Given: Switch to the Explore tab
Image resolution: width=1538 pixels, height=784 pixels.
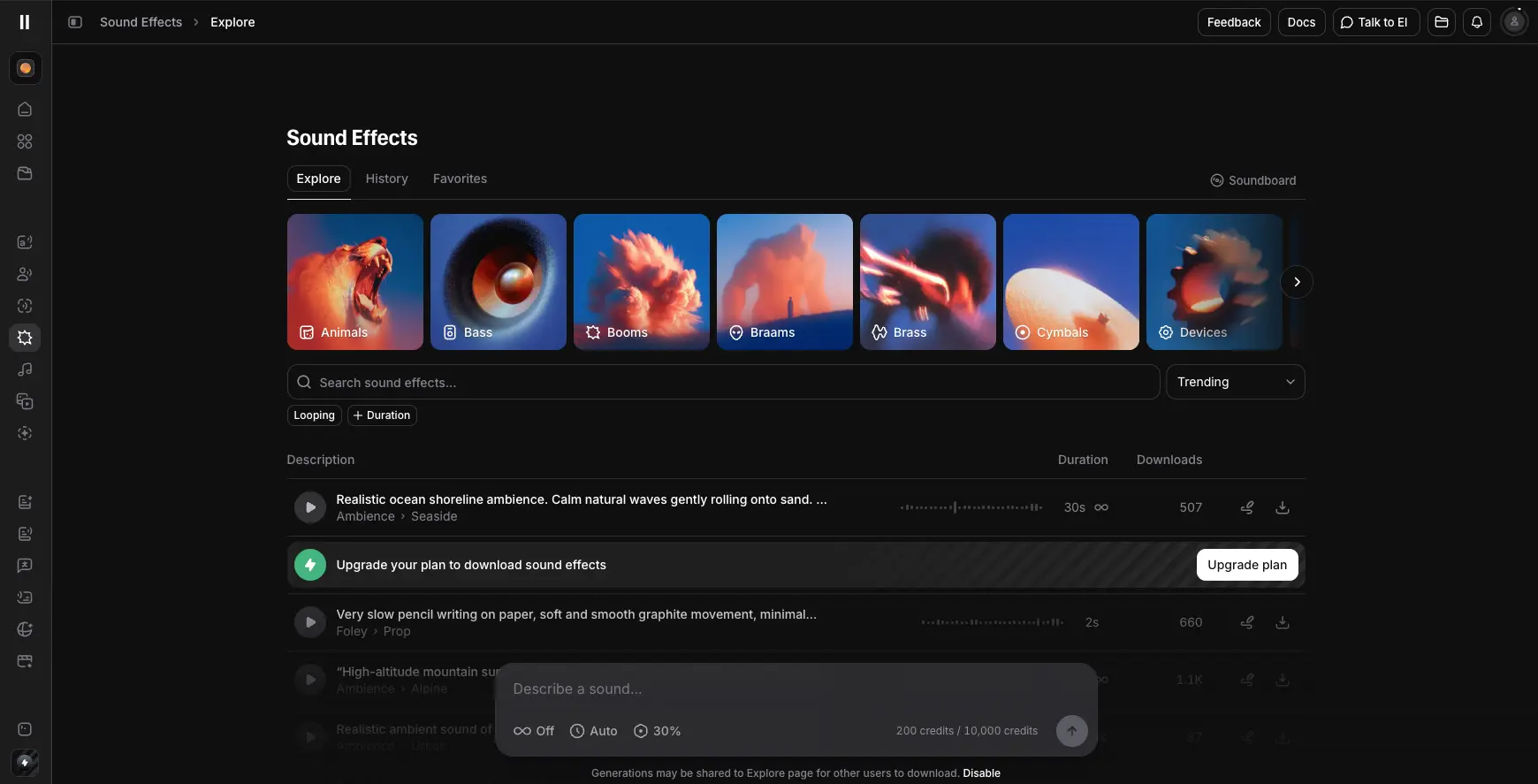Looking at the screenshot, I should (318, 179).
